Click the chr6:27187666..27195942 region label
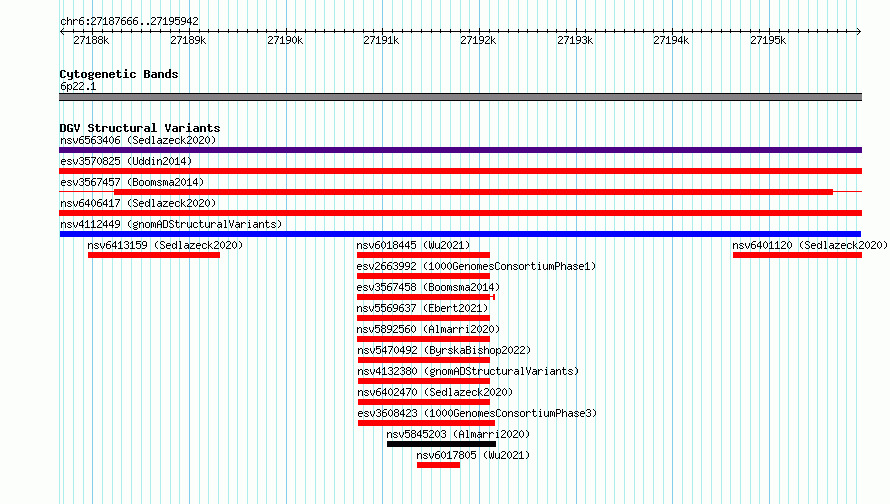 [x=129, y=21]
